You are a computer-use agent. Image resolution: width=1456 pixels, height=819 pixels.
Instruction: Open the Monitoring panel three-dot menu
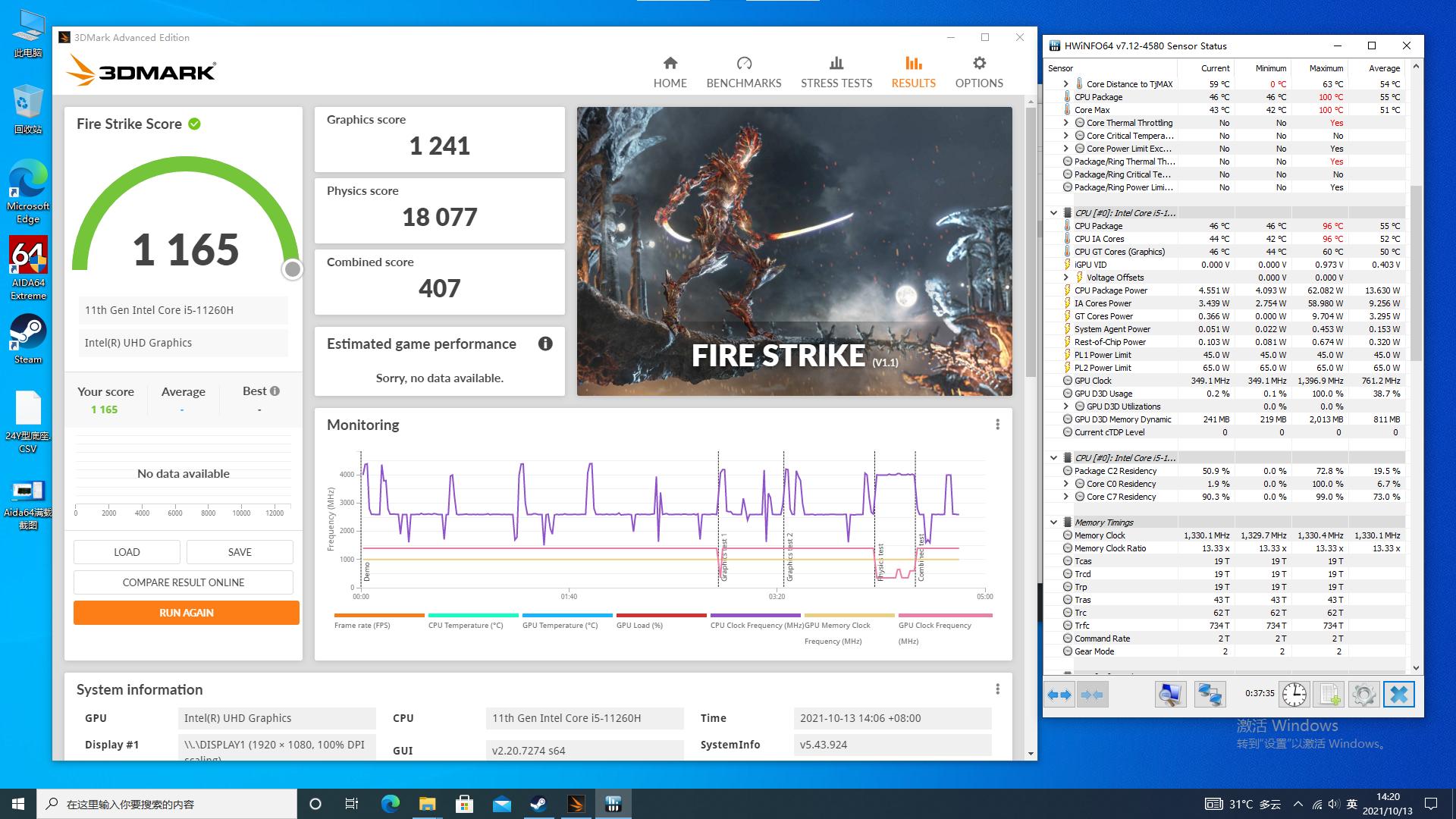pyautogui.click(x=997, y=425)
